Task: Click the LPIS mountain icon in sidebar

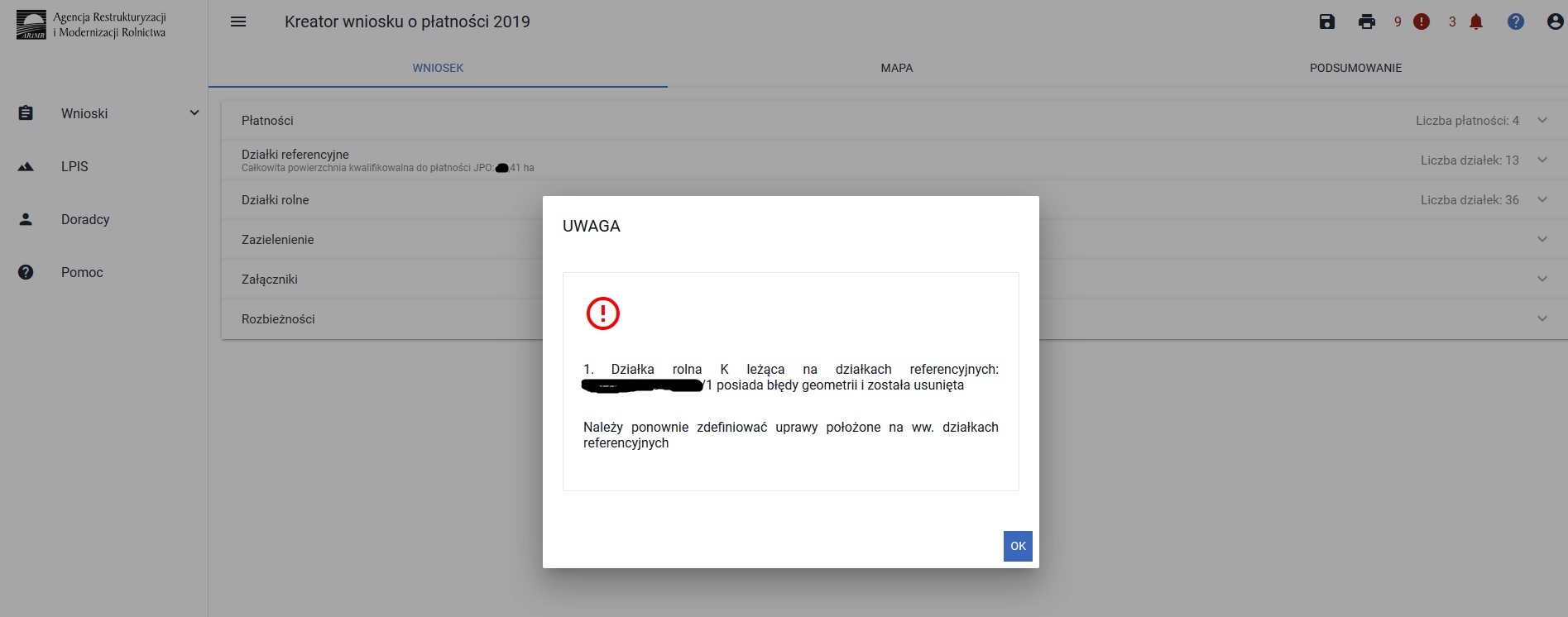Action: [x=26, y=166]
